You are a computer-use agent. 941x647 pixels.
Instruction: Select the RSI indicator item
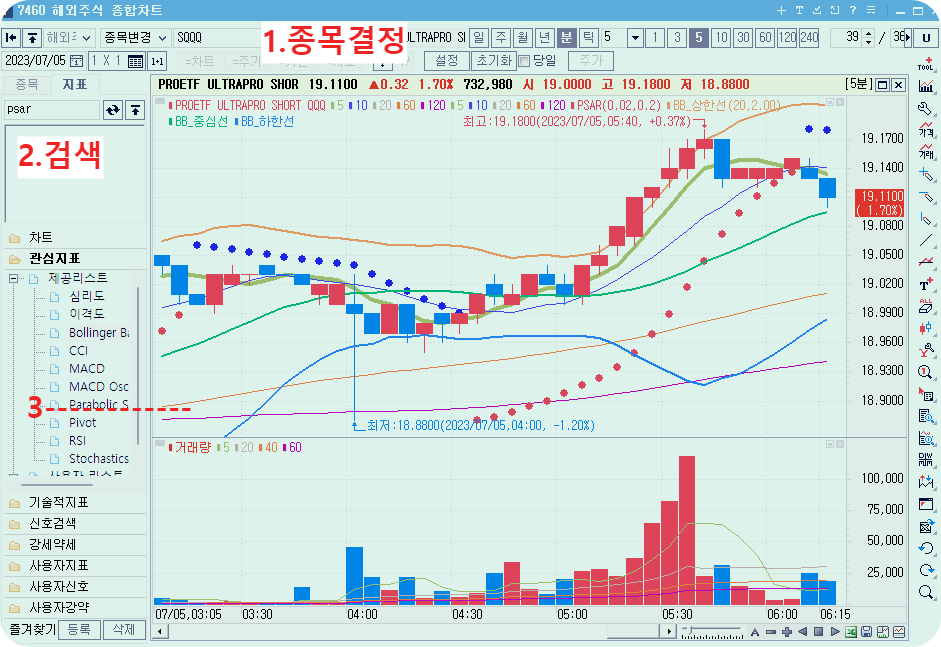click(x=77, y=441)
